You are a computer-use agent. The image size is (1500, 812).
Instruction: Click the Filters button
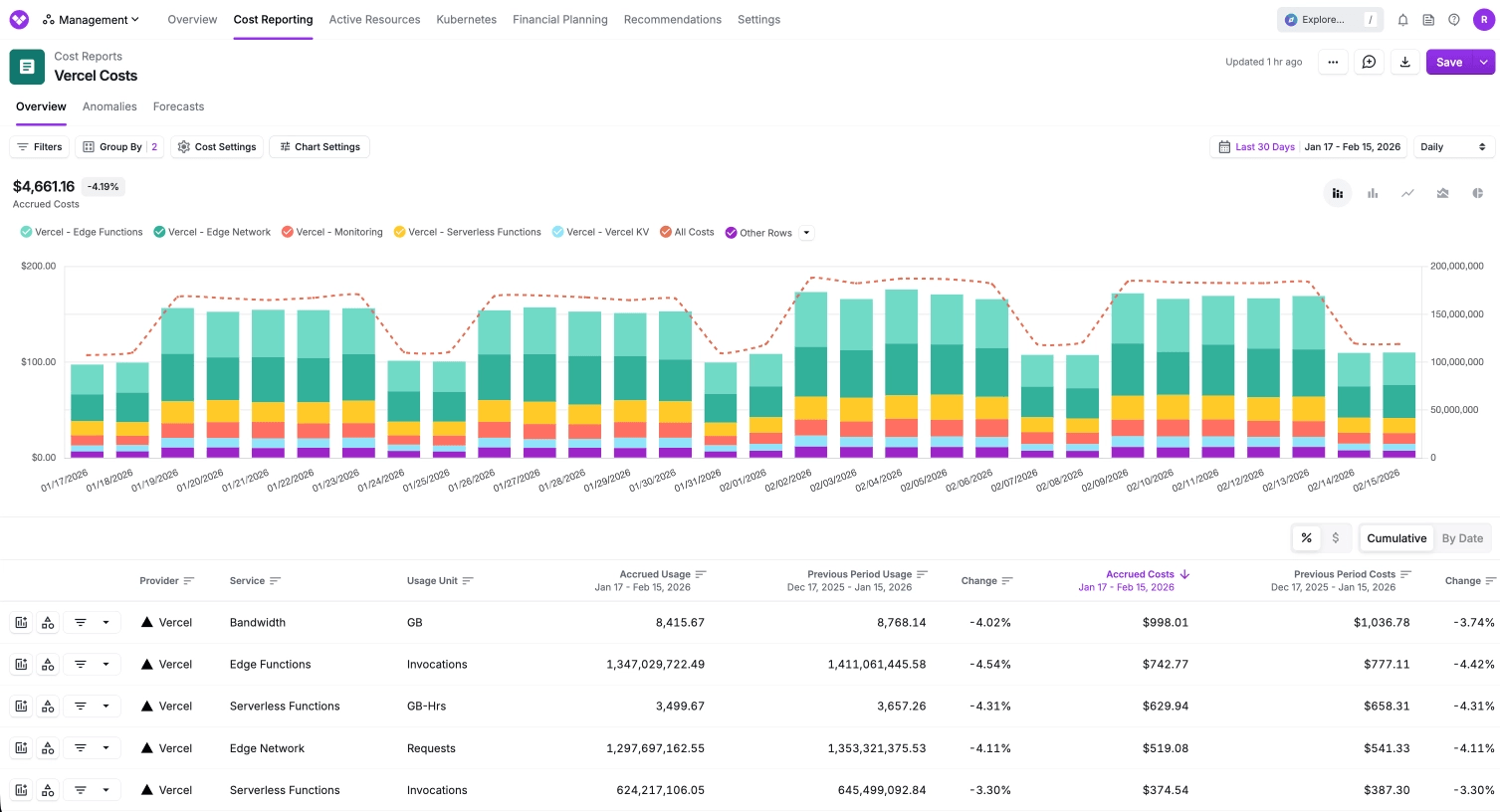39,147
